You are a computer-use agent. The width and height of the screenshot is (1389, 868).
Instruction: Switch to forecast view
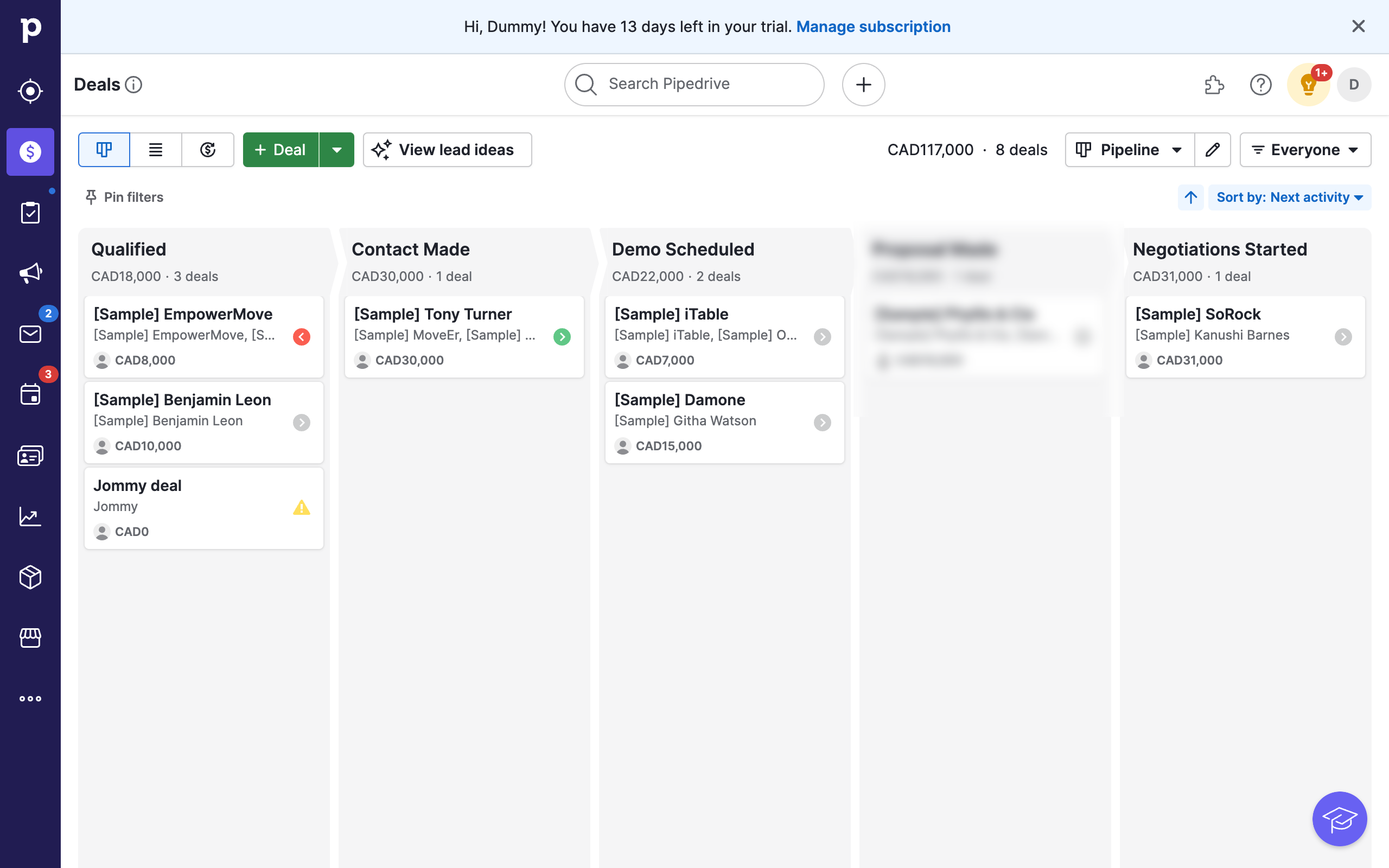pos(207,150)
